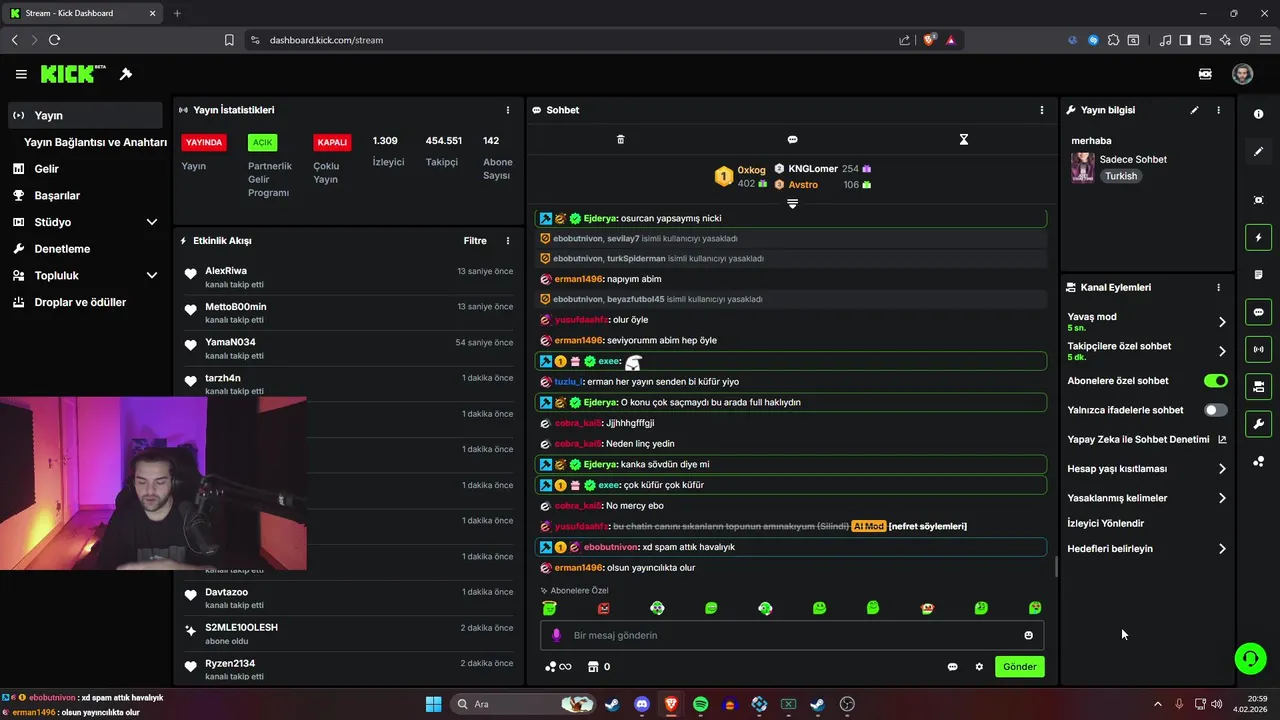The image size is (1280, 720).
Task: Click the chat bubble icon beside Gönder
Action: coord(952,667)
